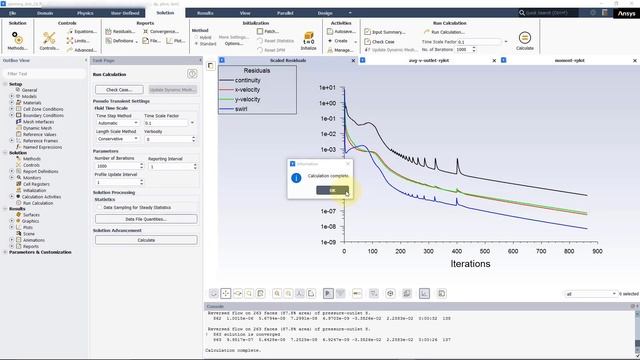Click the Filter Text field in Outline View
The width and height of the screenshot is (640, 360).
[x=44, y=74]
